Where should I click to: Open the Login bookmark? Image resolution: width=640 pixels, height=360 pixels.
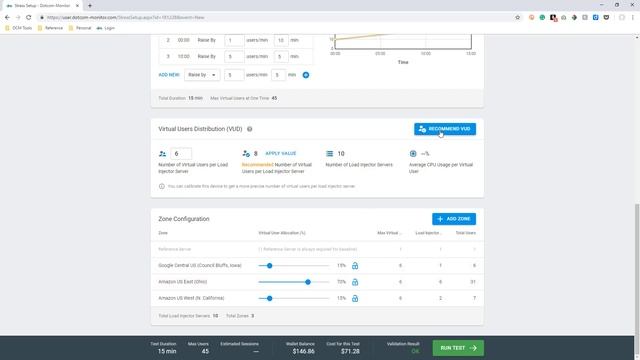106,28
